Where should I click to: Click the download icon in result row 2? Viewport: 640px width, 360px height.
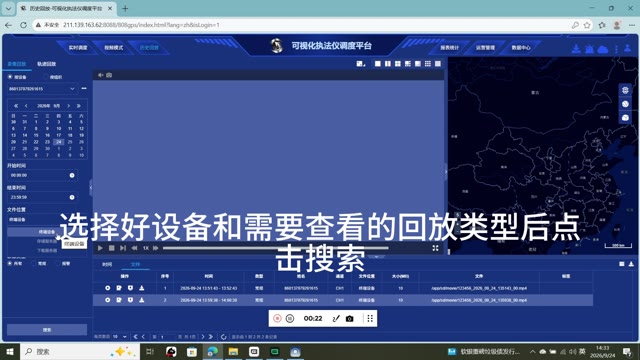click(x=142, y=300)
